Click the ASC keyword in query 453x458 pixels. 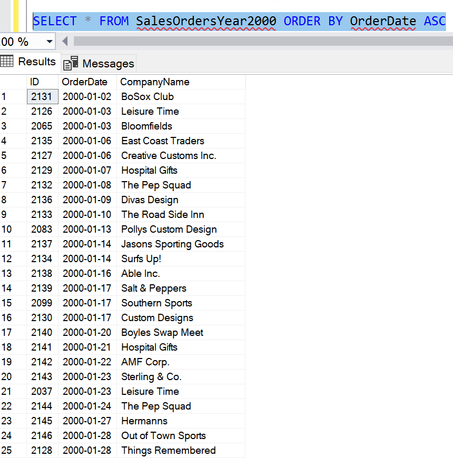435,21
